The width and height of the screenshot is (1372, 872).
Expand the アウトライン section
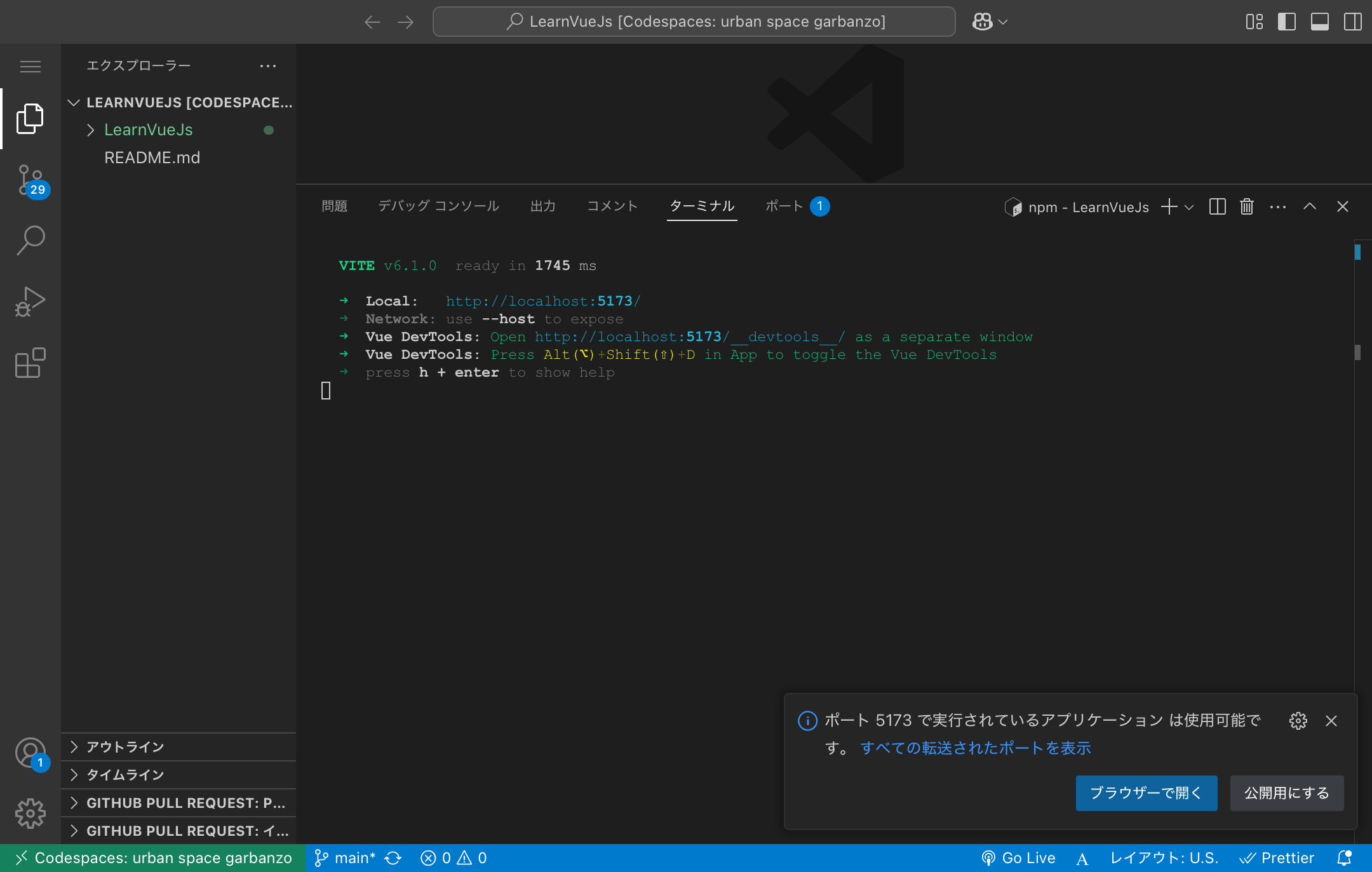(x=125, y=747)
